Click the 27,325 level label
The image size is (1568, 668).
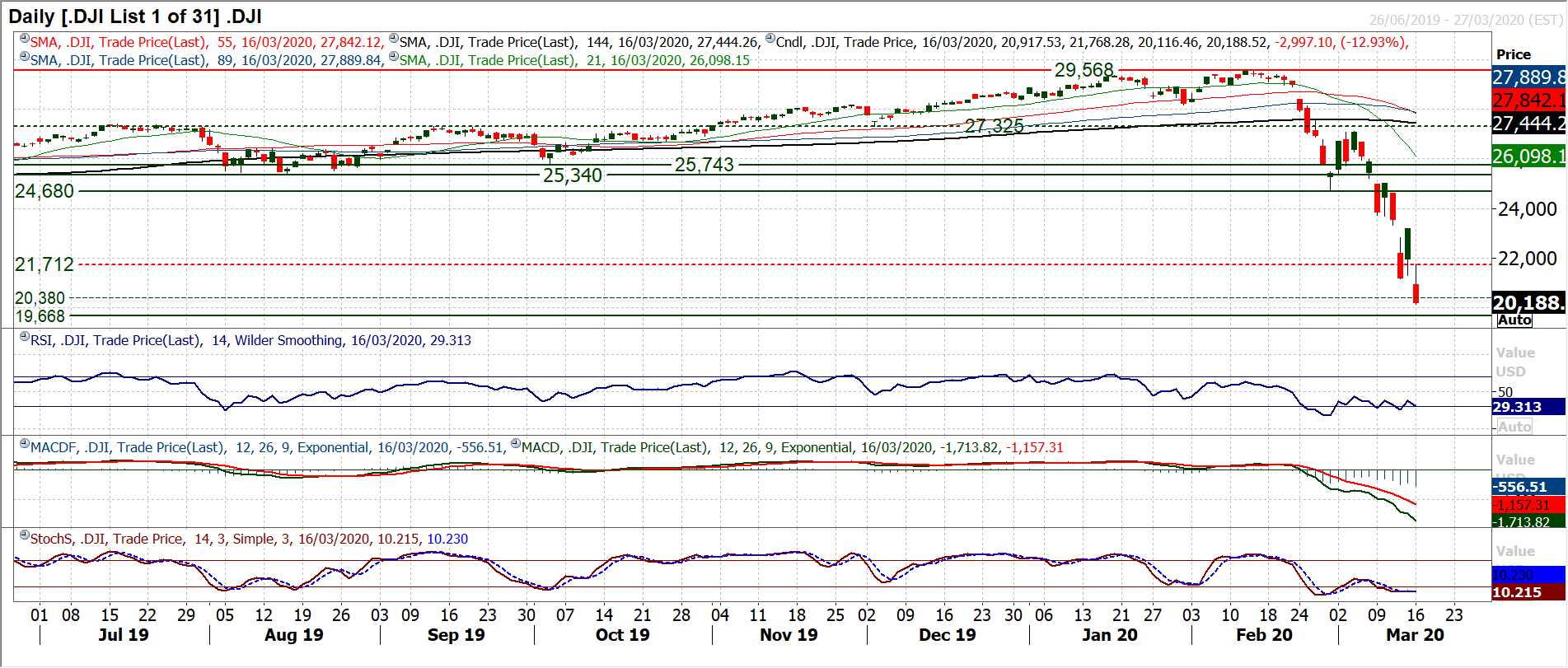pos(994,126)
